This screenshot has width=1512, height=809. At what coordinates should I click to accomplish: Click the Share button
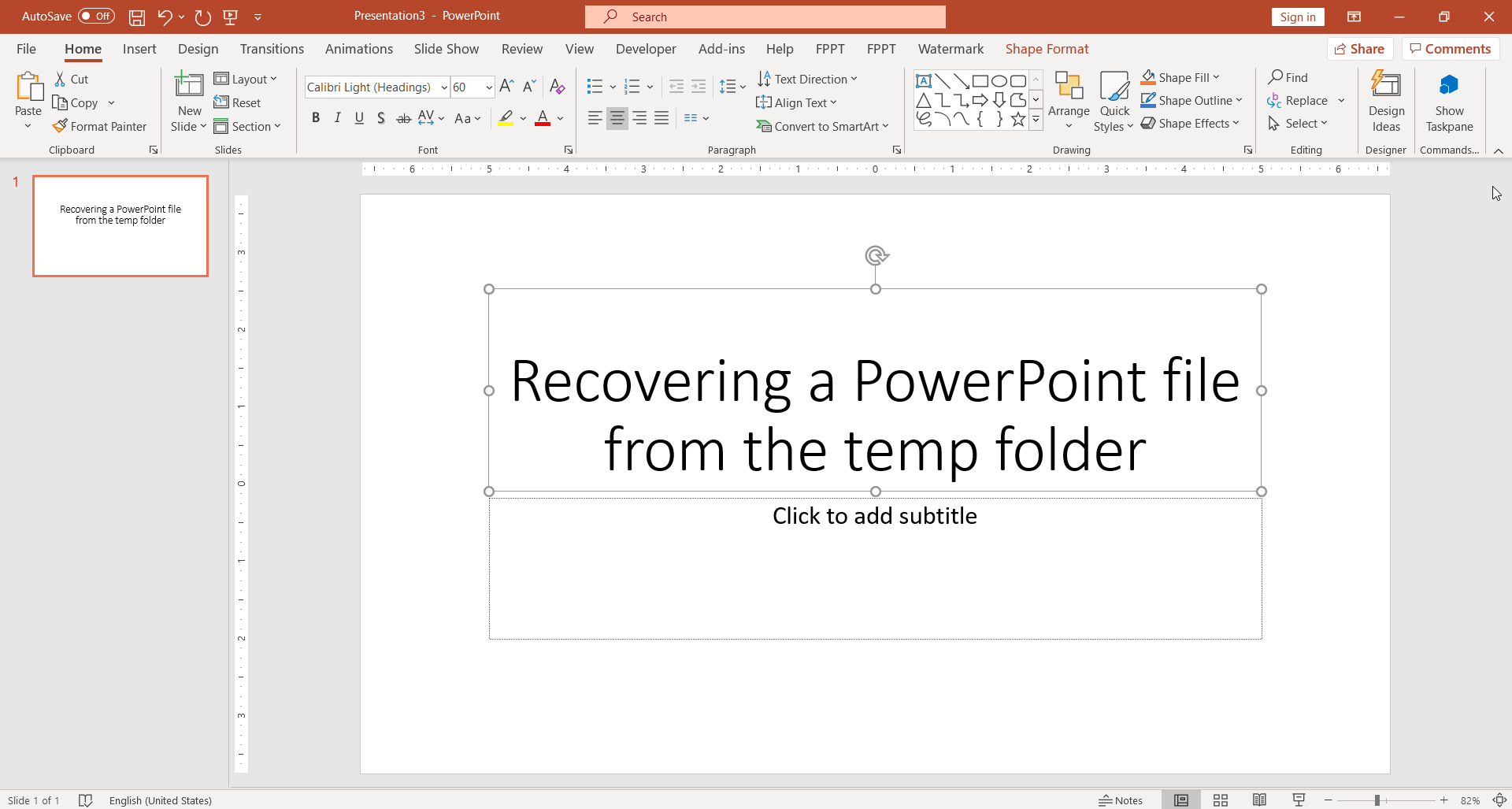pos(1360,49)
